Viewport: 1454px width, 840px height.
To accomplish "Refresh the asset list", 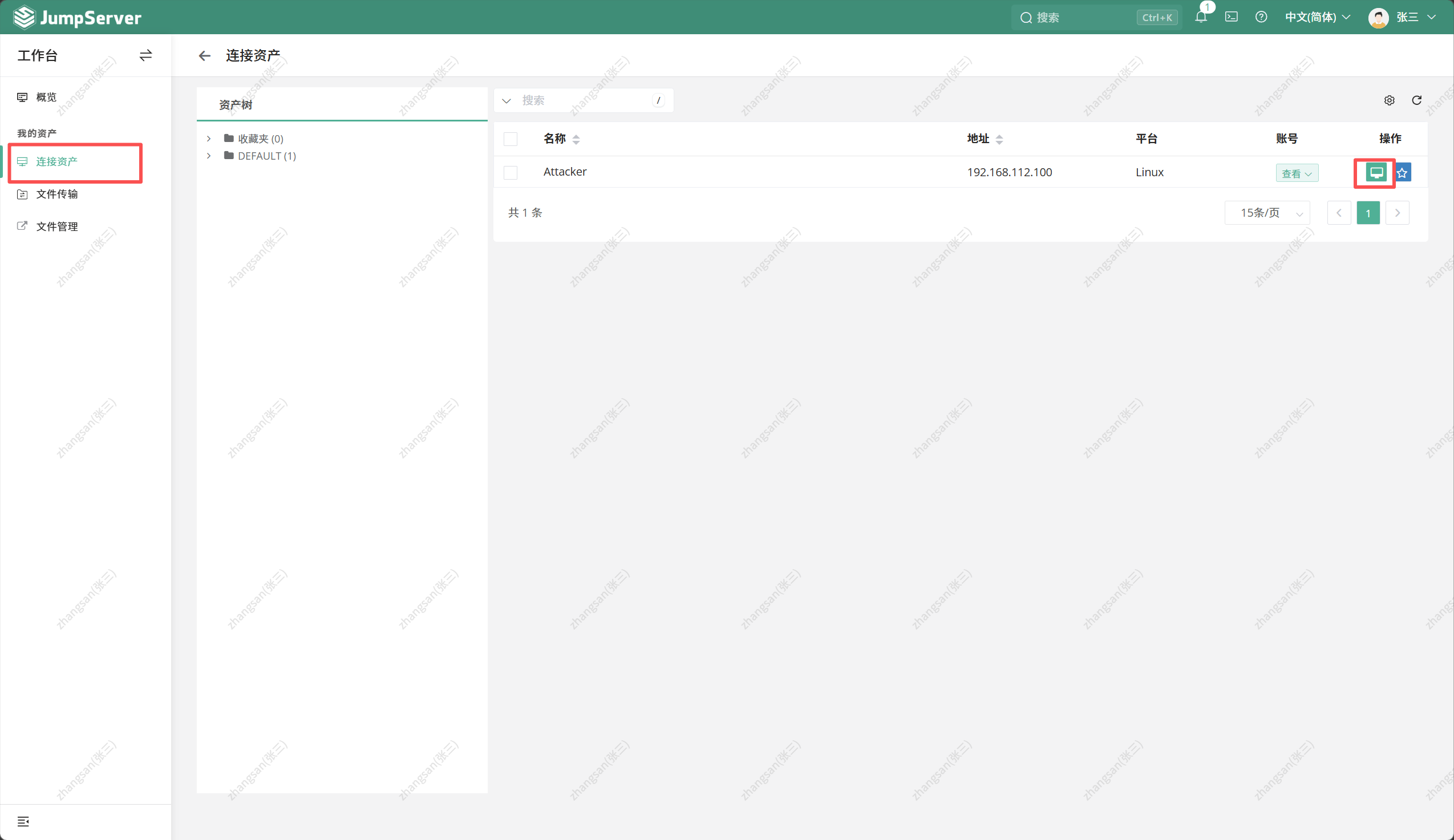I will coord(1416,100).
